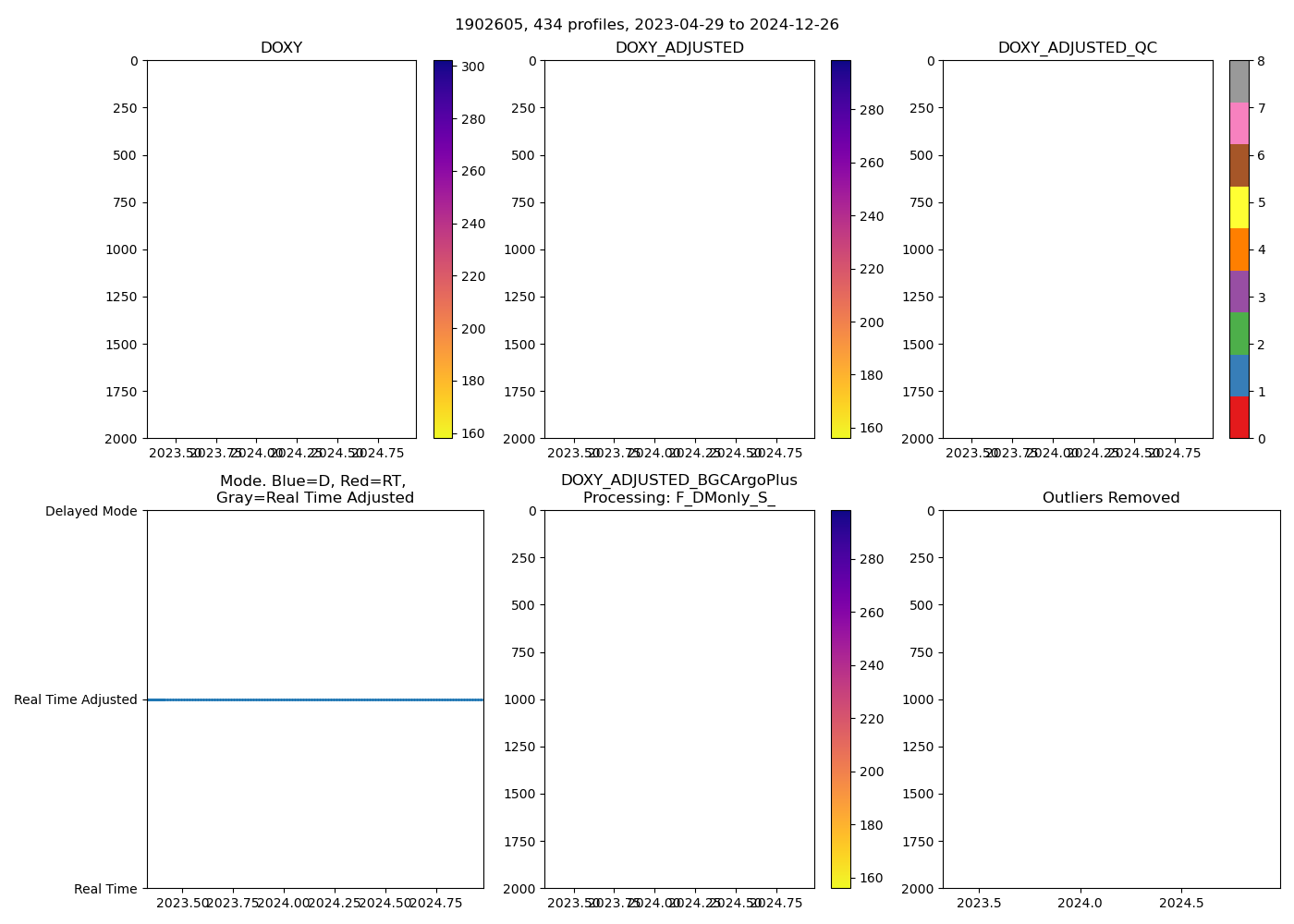Click the DOXY_ADJUSTED_QC plot title
Image resolution: width=1294 pixels, height=924 pixels.
[x=1077, y=48]
